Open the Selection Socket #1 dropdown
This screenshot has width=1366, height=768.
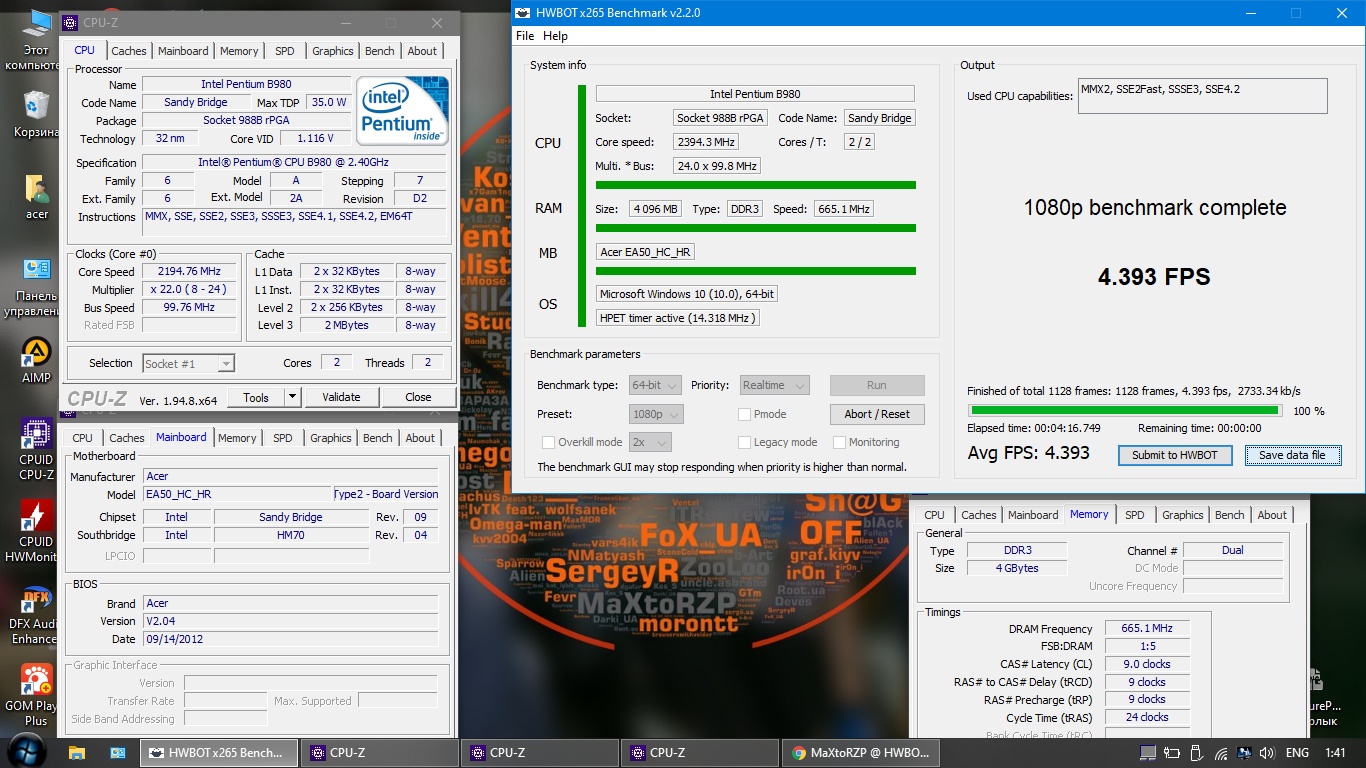click(x=188, y=364)
